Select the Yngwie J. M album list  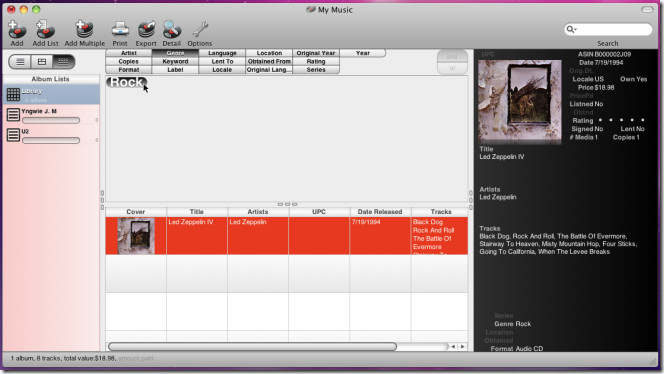tap(51, 115)
